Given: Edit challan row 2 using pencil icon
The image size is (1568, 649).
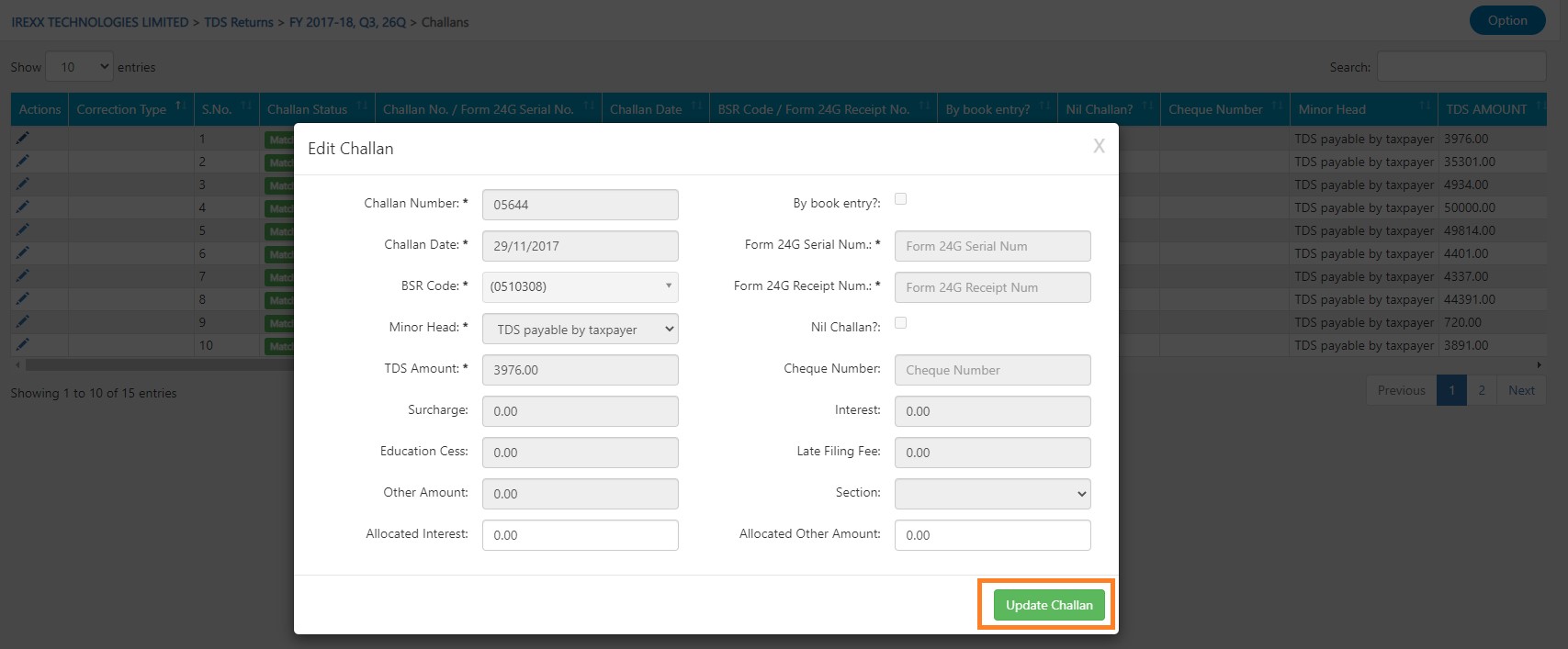Looking at the screenshot, I should click(x=22, y=162).
